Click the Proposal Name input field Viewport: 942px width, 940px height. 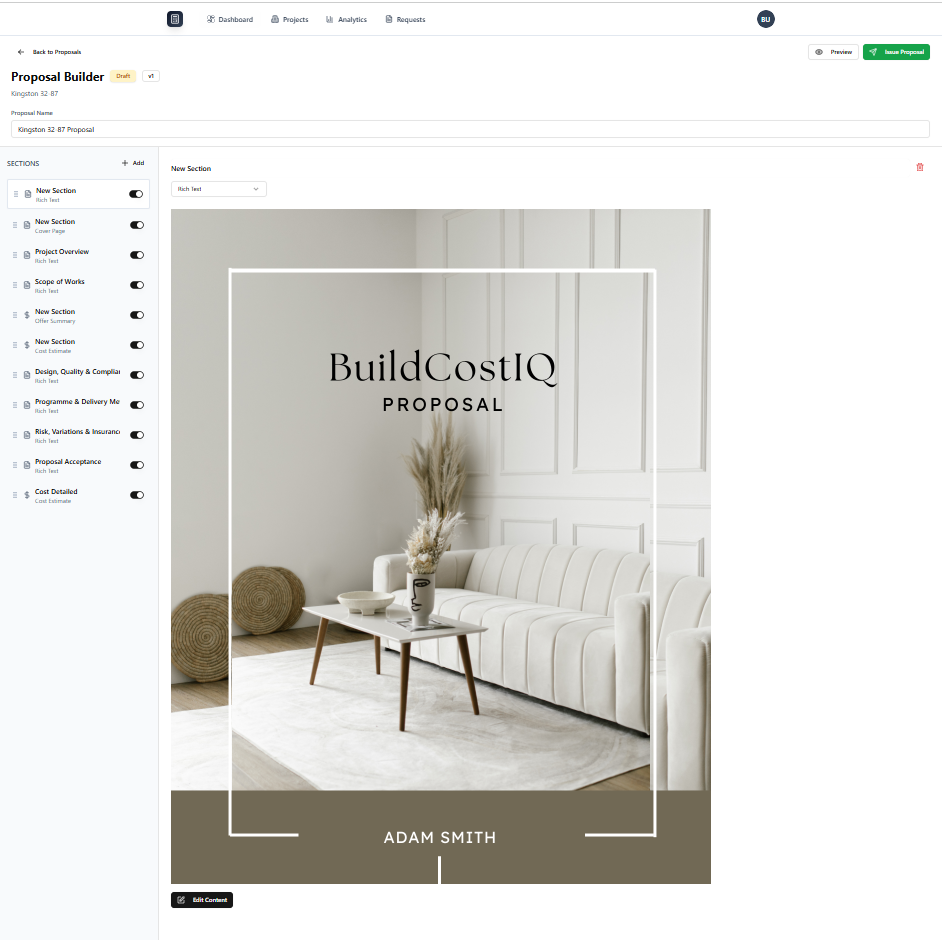click(470, 129)
